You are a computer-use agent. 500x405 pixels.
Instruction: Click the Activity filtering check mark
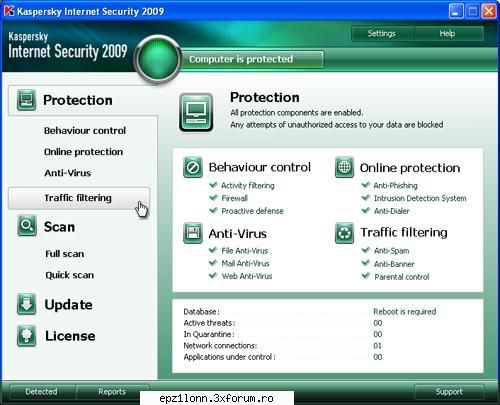[213, 185]
